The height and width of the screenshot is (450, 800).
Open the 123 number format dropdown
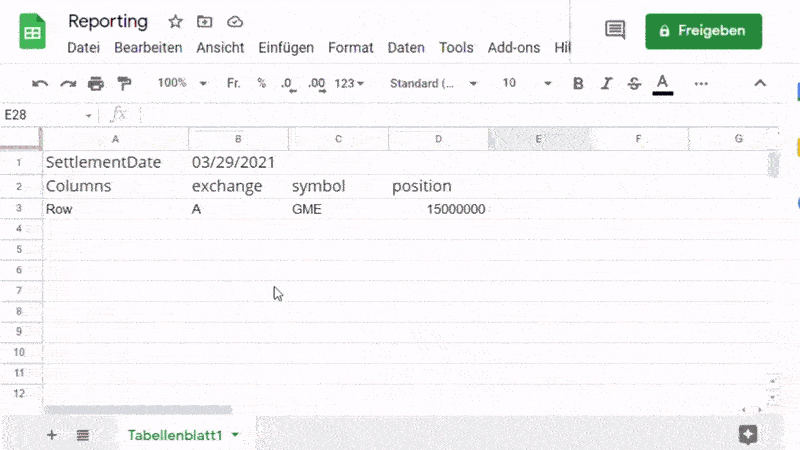click(349, 83)
